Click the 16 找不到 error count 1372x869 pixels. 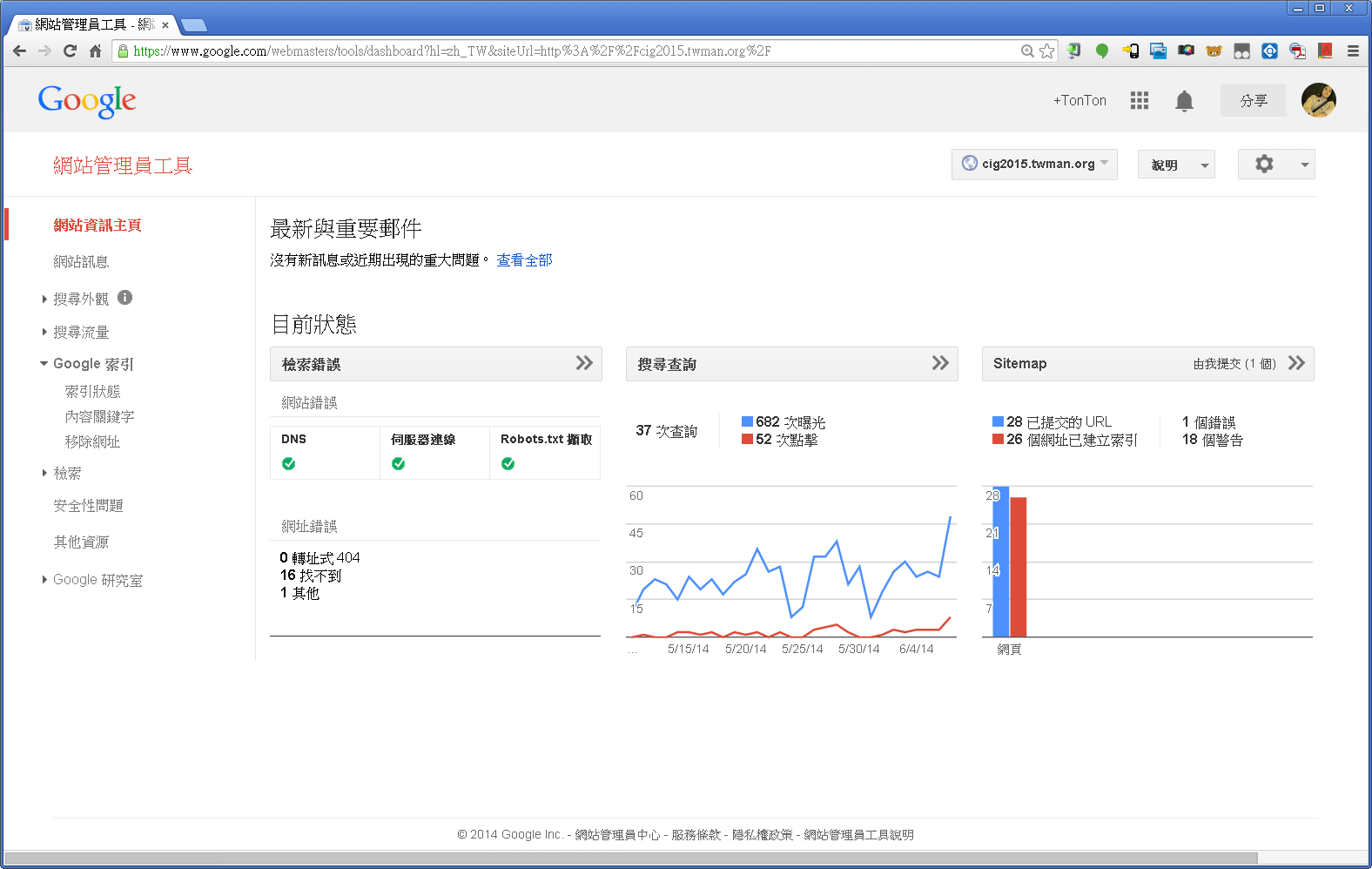pos(311,576)
